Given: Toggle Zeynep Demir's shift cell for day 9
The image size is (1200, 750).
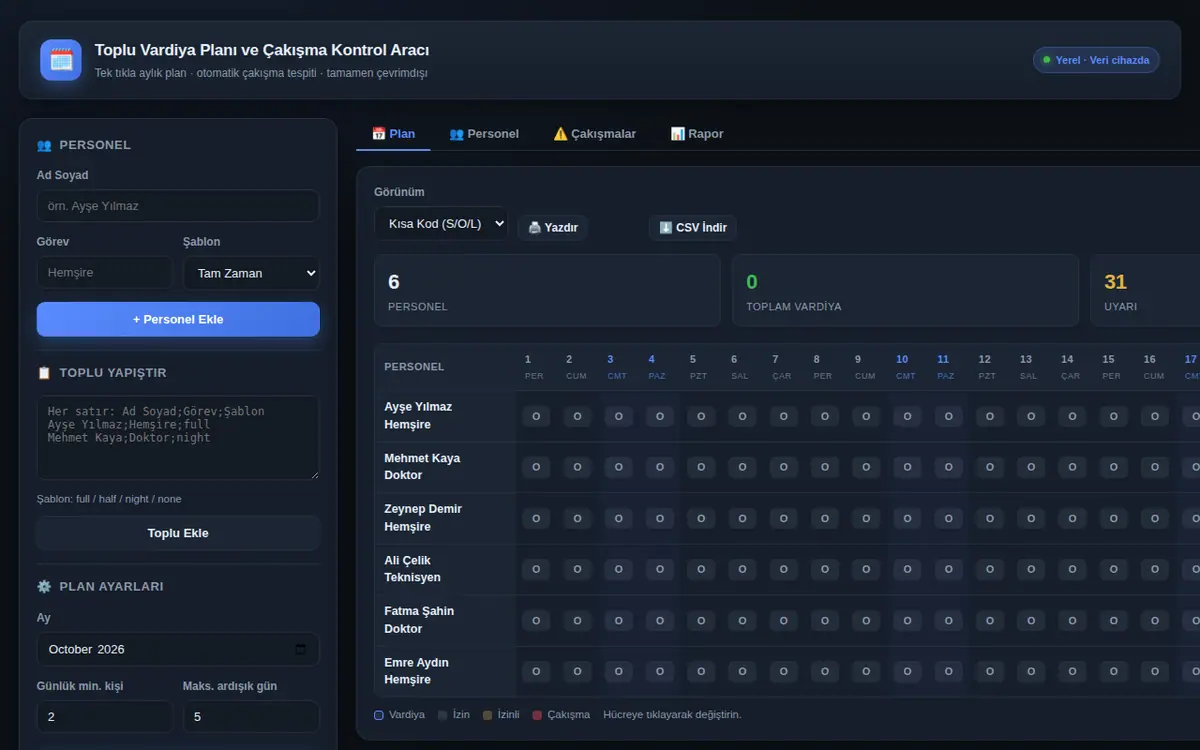Looking at the screenshot, I should click(x=865, y=518).
